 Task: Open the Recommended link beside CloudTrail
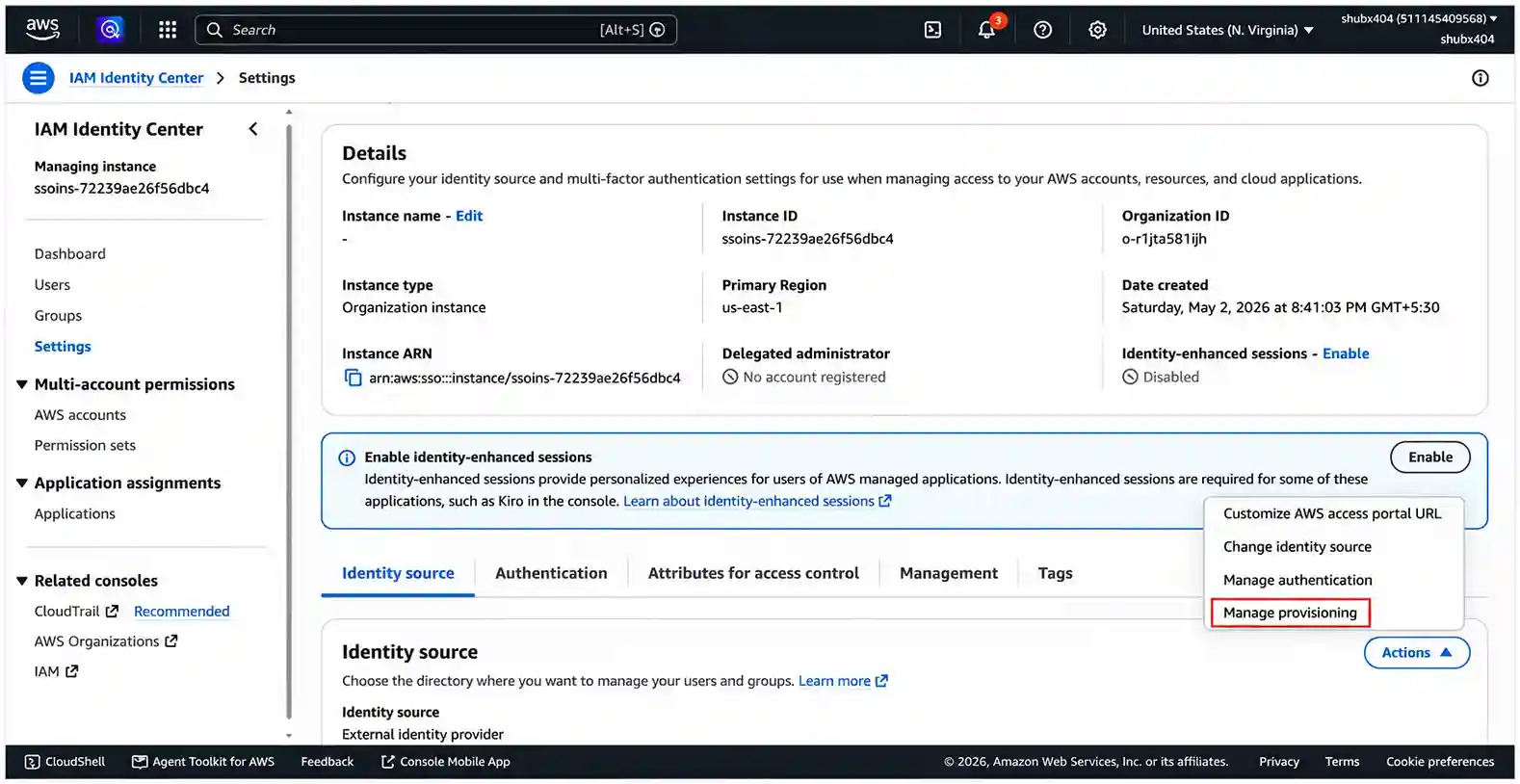click(x=181, y=611)
